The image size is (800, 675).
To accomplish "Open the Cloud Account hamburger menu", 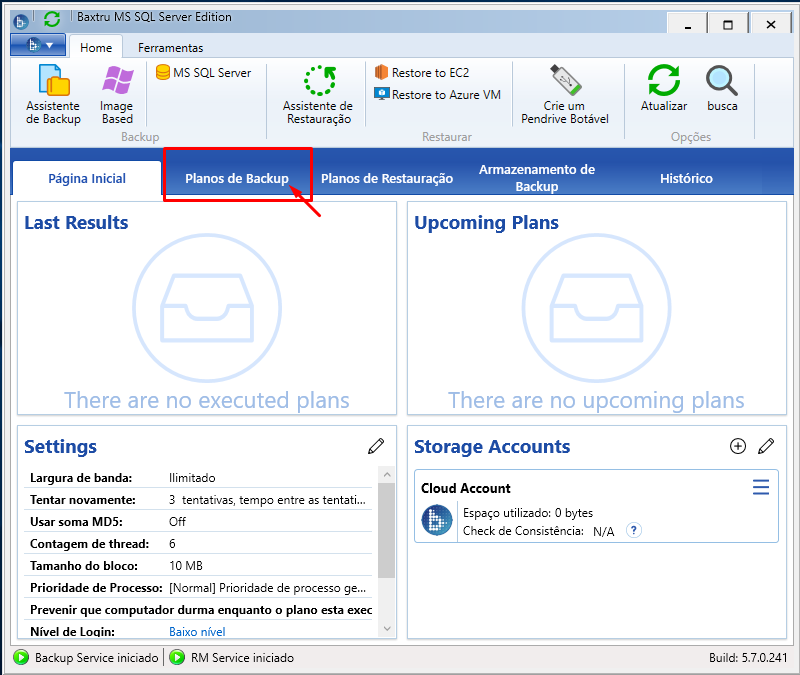I will click(x=761, y=487).
